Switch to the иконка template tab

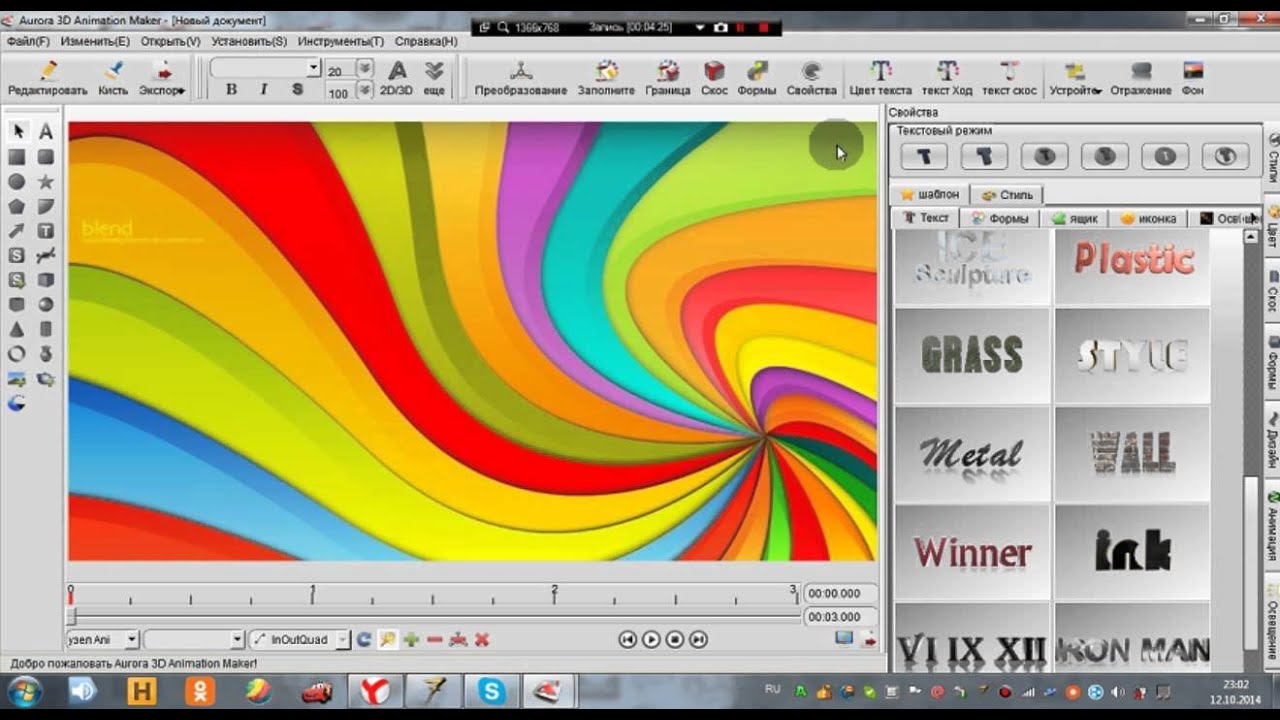click(x=1150, y=218)
